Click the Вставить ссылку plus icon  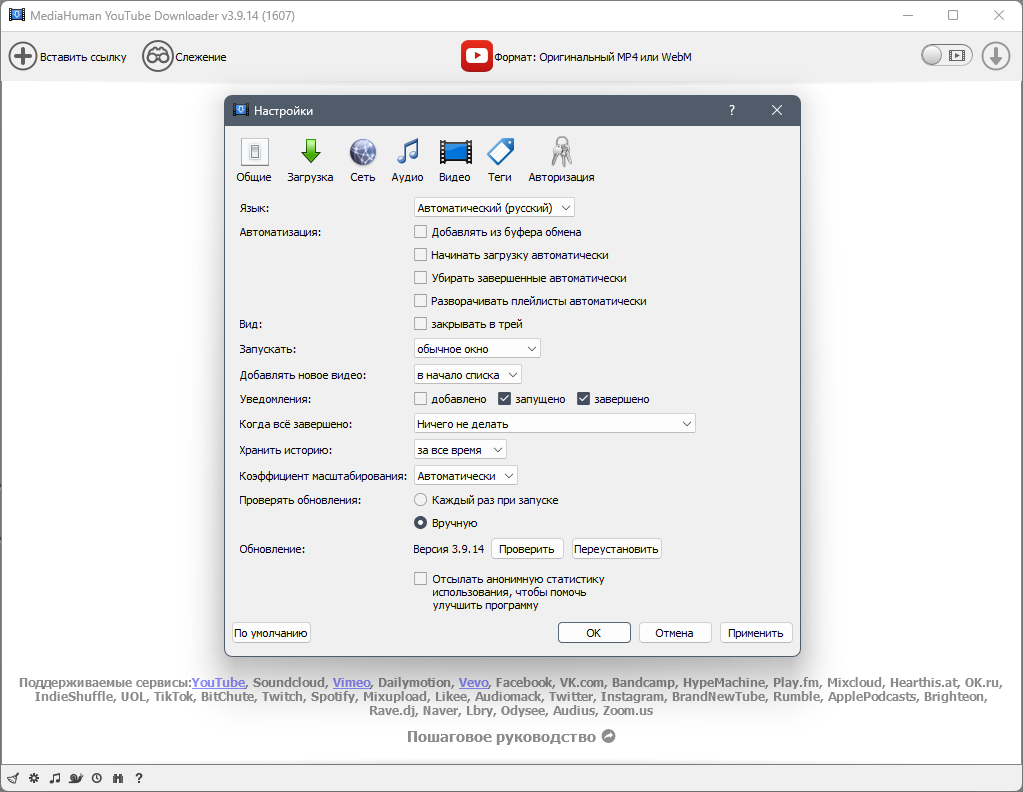(23, 57)
